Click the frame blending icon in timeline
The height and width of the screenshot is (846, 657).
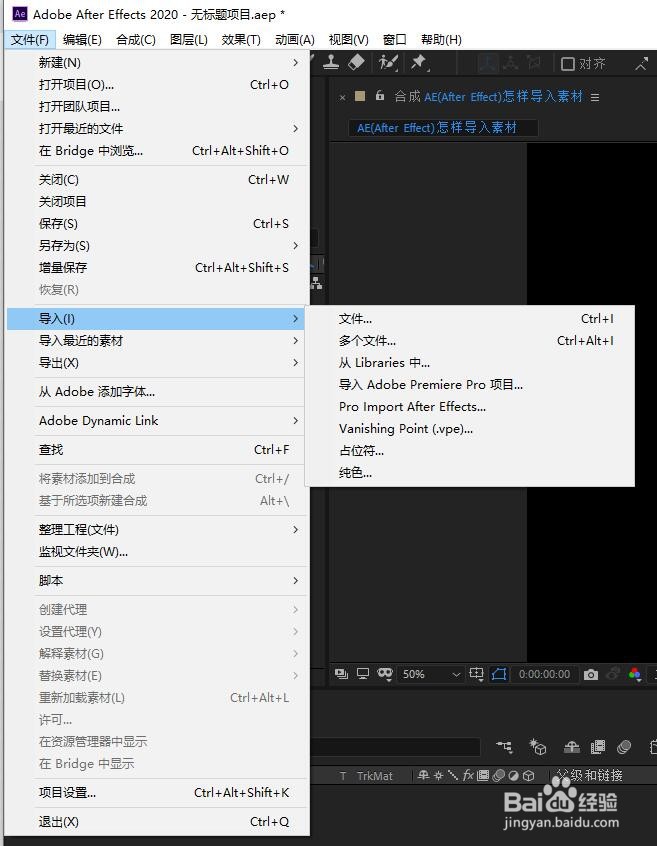598,747
